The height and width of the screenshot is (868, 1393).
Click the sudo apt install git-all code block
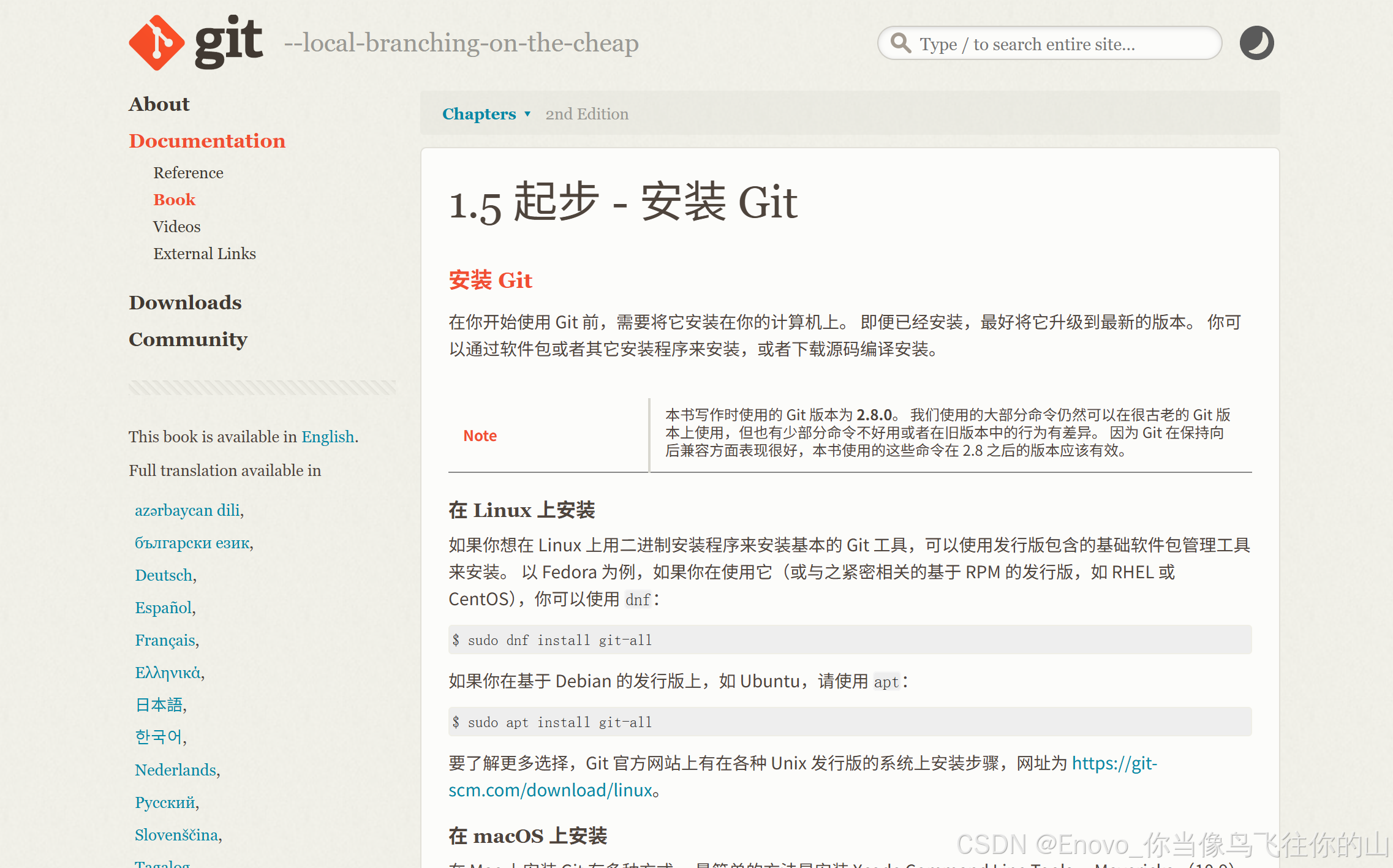850,722
